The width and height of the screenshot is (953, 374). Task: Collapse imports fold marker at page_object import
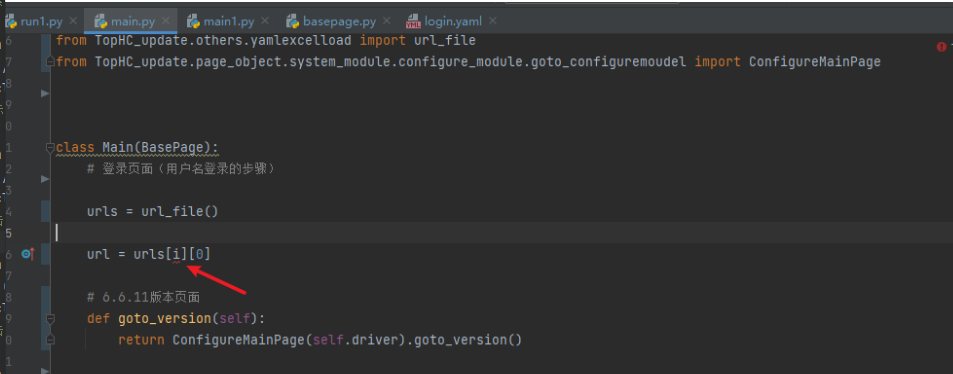coord(50,62)
